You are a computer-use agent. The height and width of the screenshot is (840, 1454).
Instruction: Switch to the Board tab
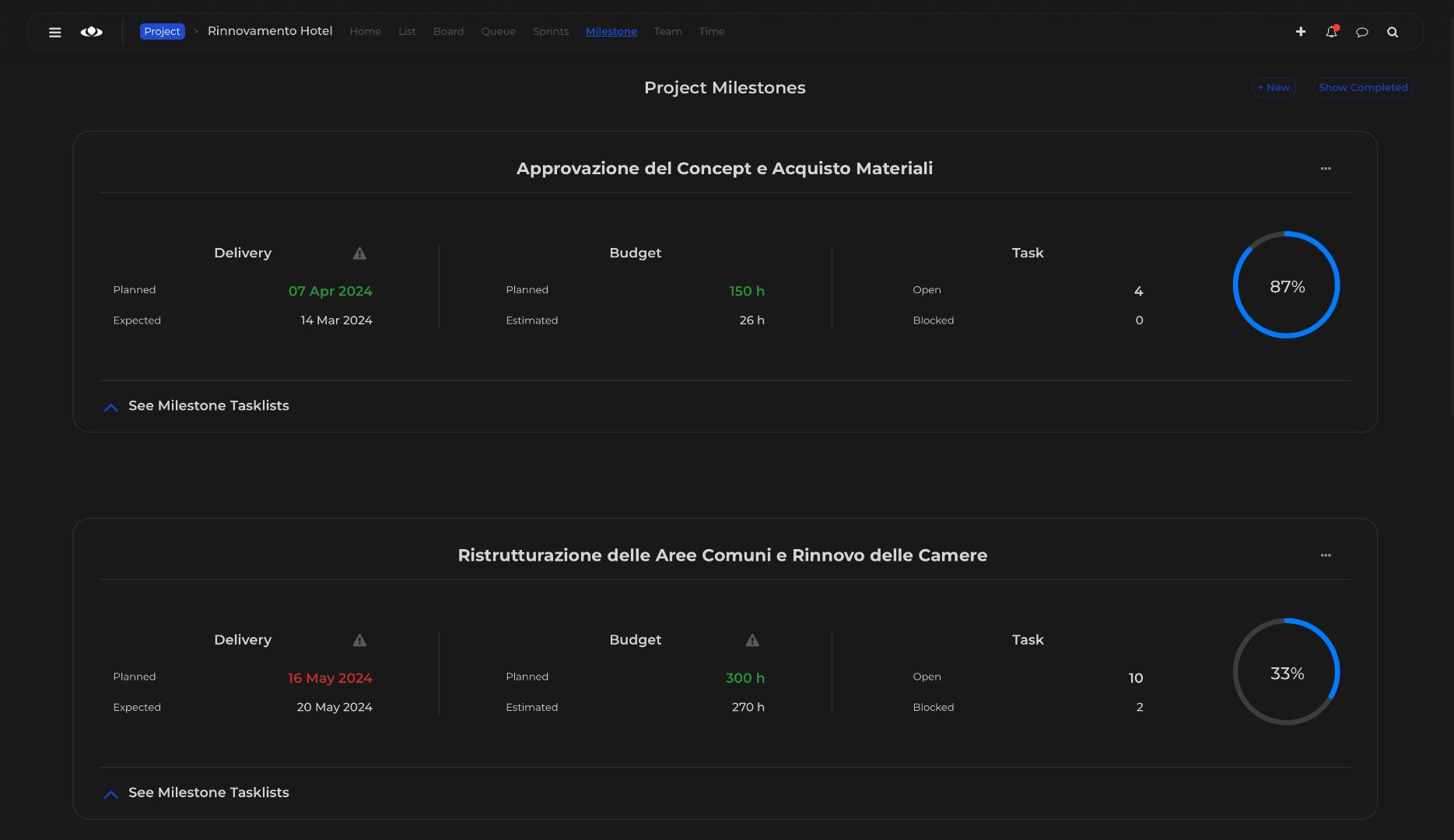[x=448, y=32]
